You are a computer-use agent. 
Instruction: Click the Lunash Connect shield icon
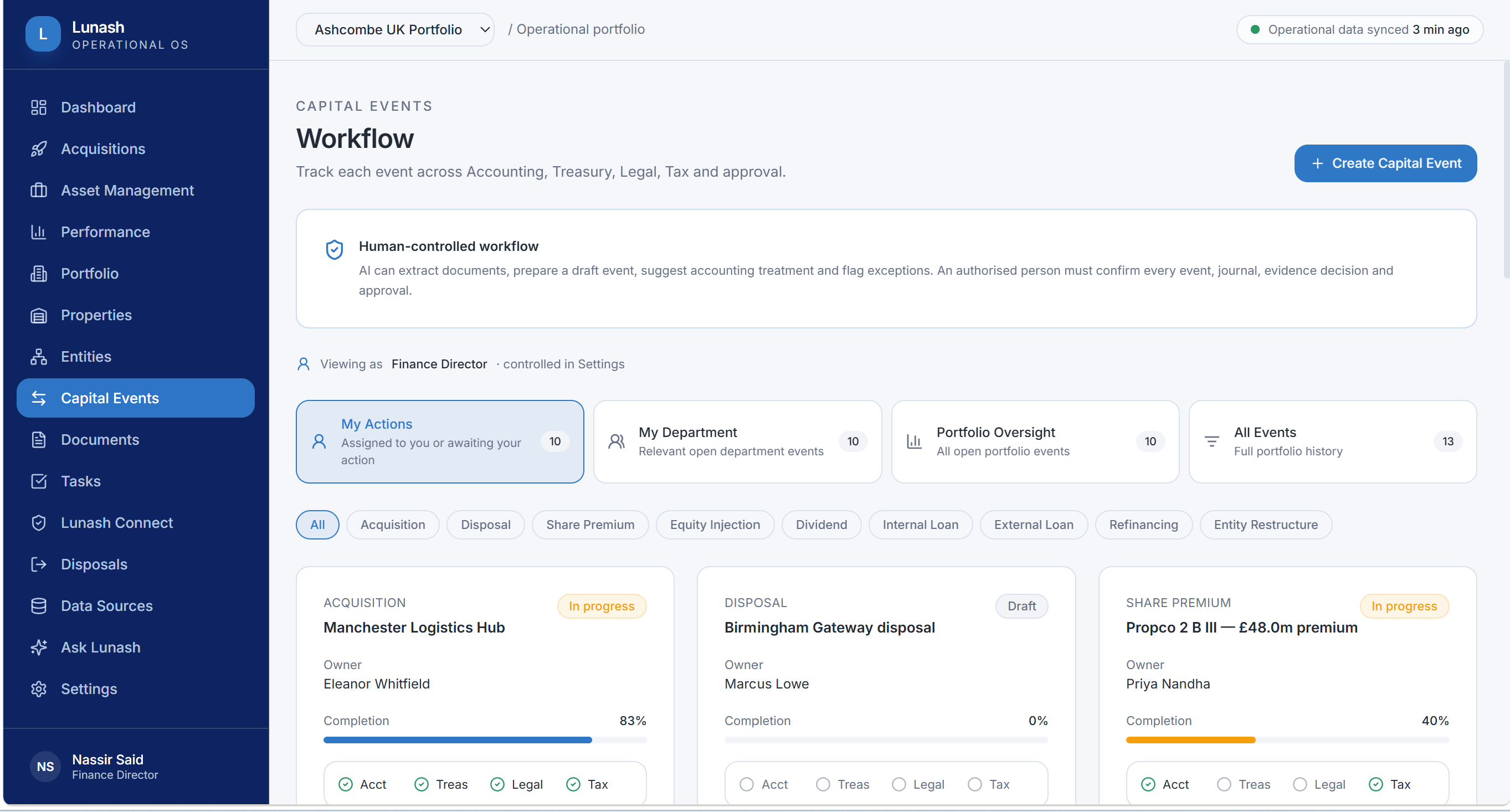39,523
